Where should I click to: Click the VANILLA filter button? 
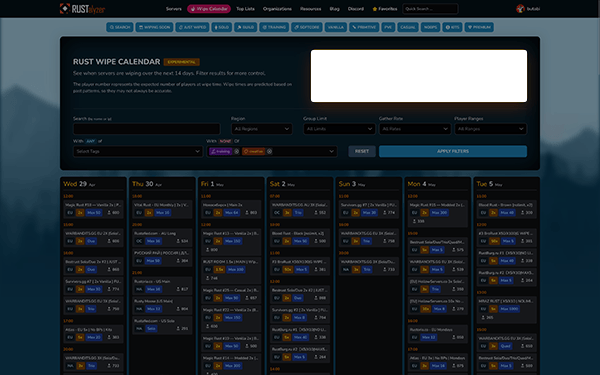[336, 27]
